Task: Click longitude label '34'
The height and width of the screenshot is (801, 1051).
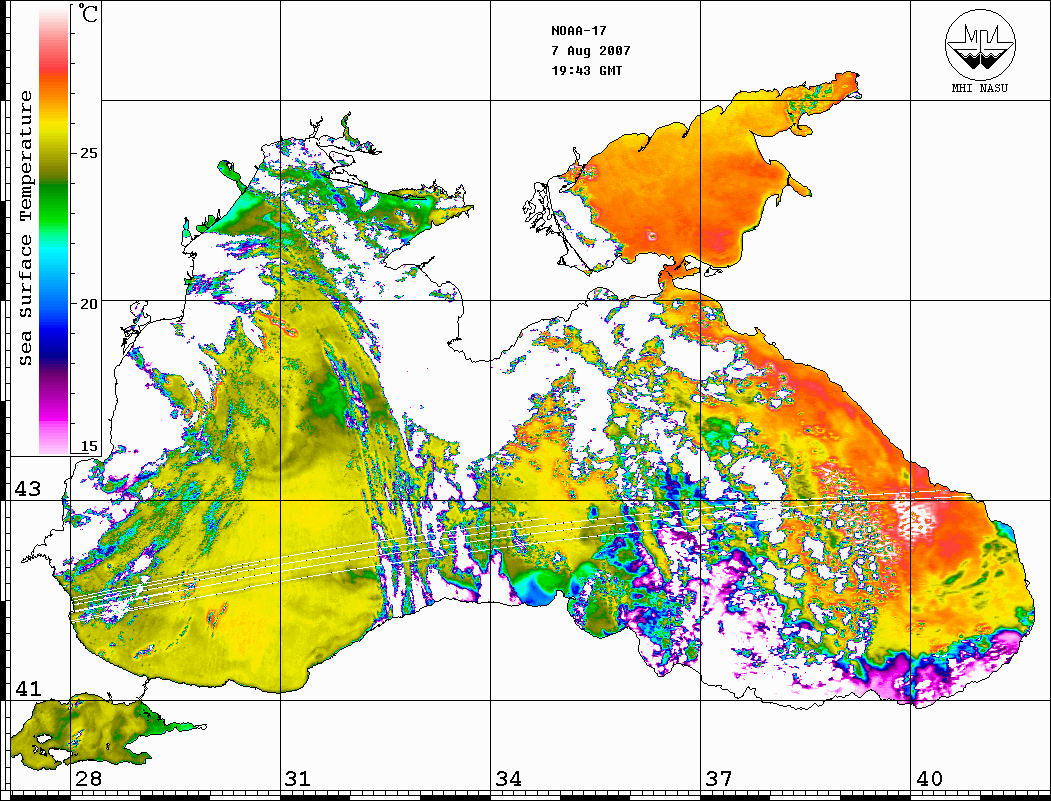Action: pyautogui.click(x=508, y=778)
